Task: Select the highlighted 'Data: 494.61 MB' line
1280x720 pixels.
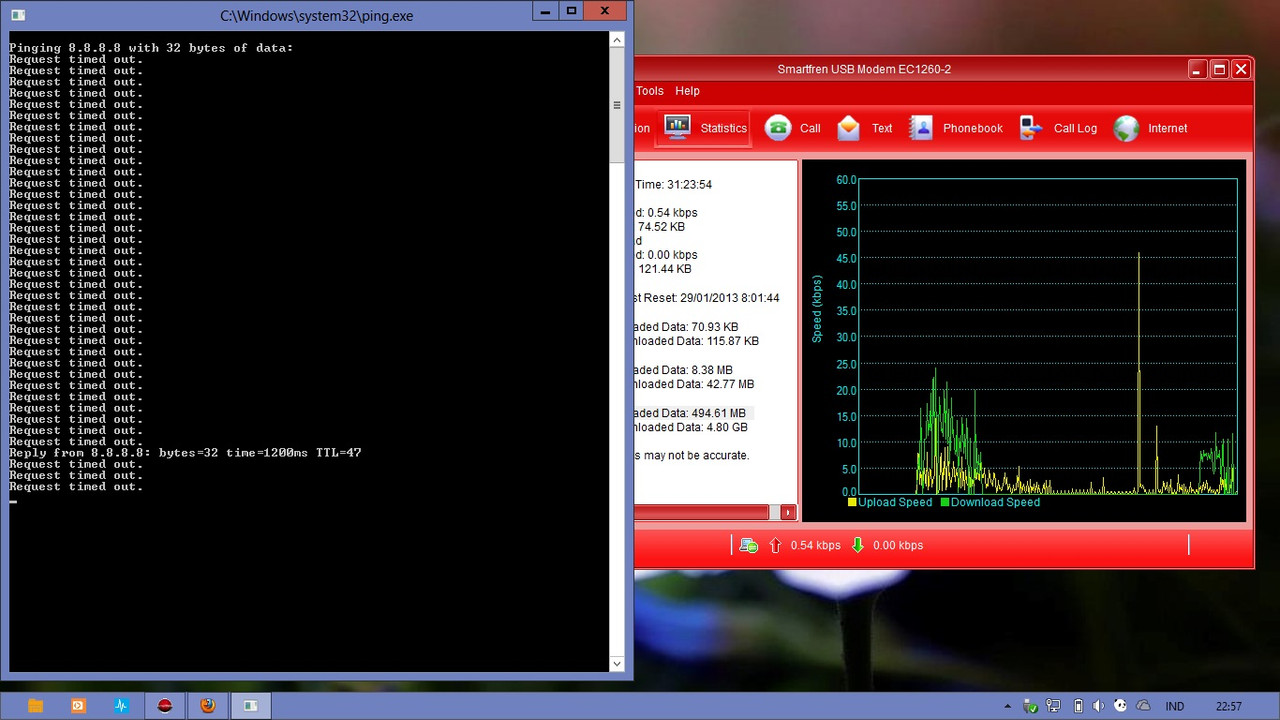Action: (691, 413)
